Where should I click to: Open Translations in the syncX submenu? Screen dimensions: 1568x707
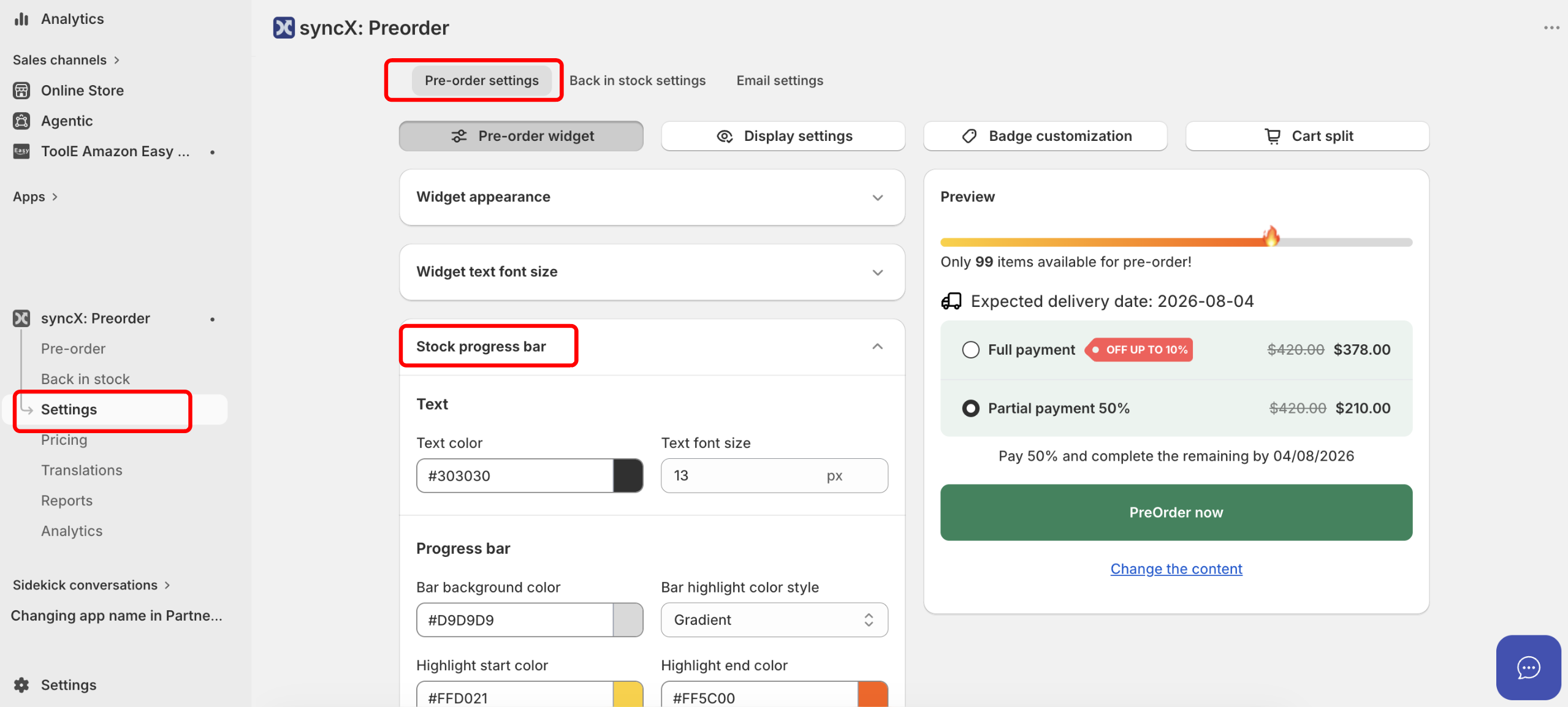pyautogui.click(x=82, y=470)
